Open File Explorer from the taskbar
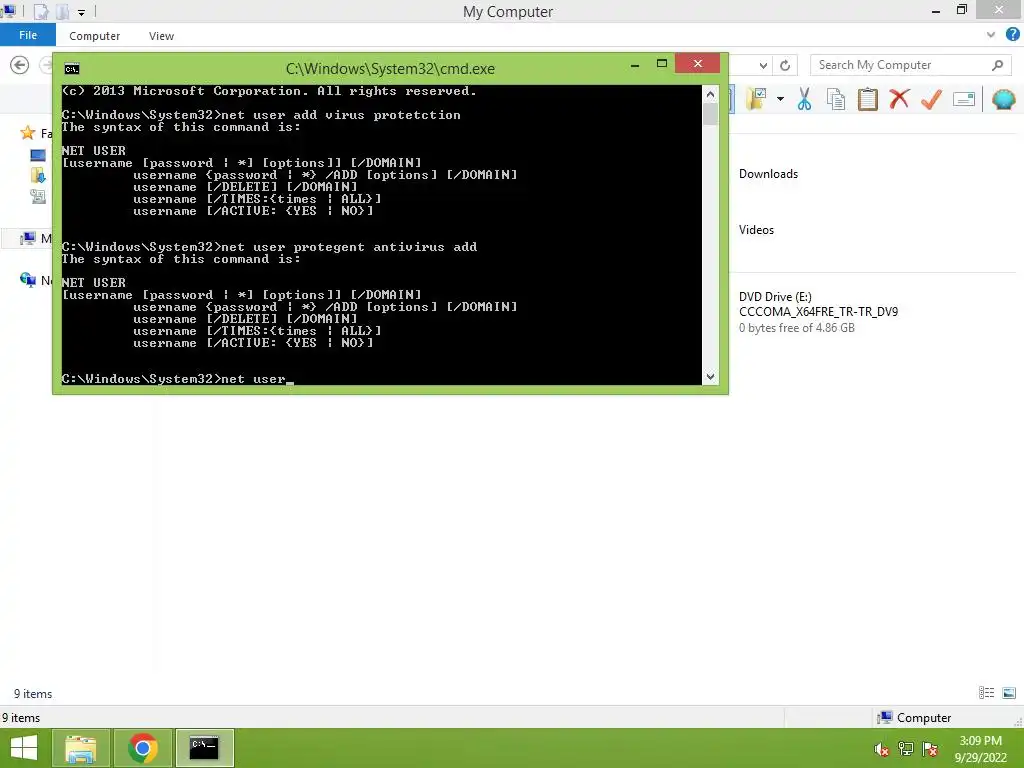The image size is (1024, 768). pyautogui.click(x=81, y=748)
